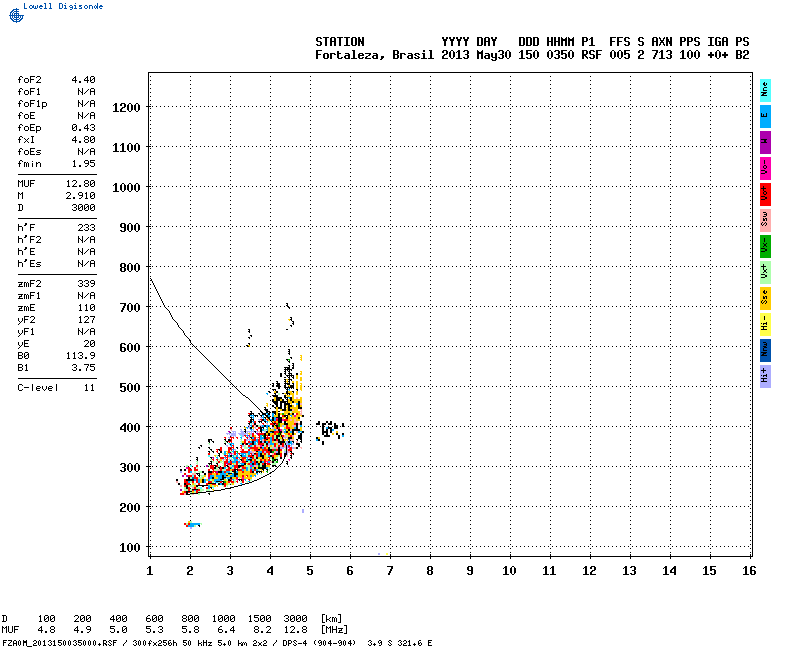This screenshot has height=650, width=800.
Task: Click the B0 value 113.9
Action: 81,356
